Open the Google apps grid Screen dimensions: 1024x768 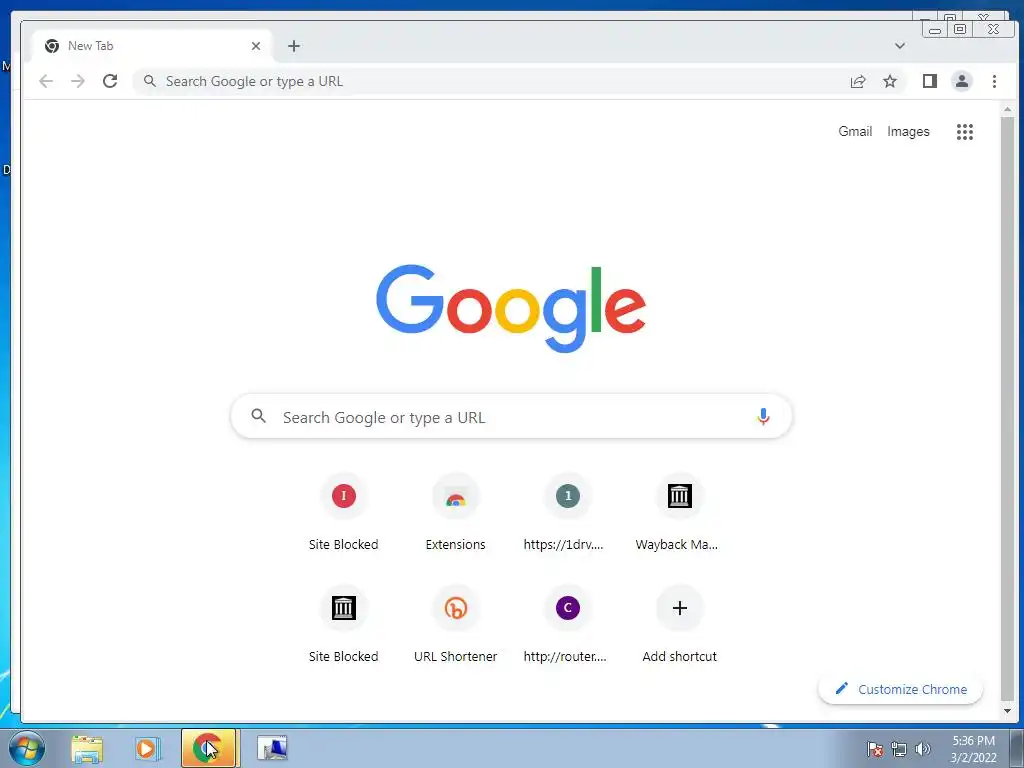pyautogui.click(x=965, y=132)
